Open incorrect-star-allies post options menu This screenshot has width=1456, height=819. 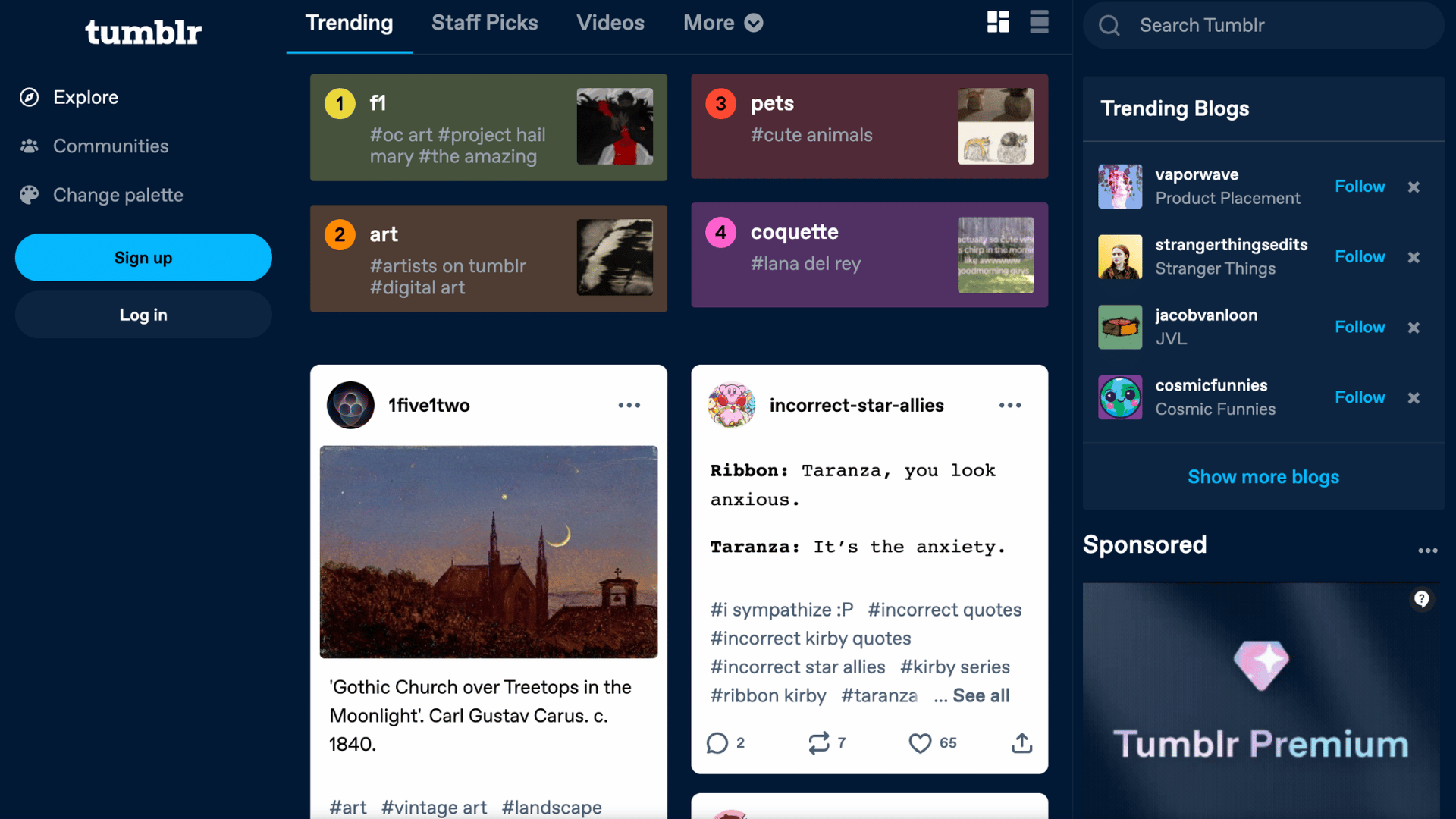(1010, 406)
